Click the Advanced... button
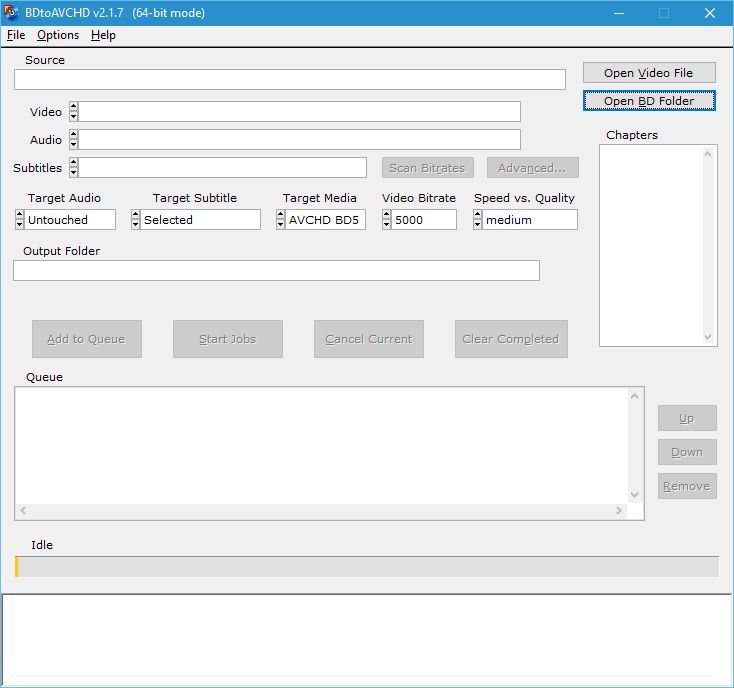This screenshot has height=688, width=734. click(x=532, y=168)
